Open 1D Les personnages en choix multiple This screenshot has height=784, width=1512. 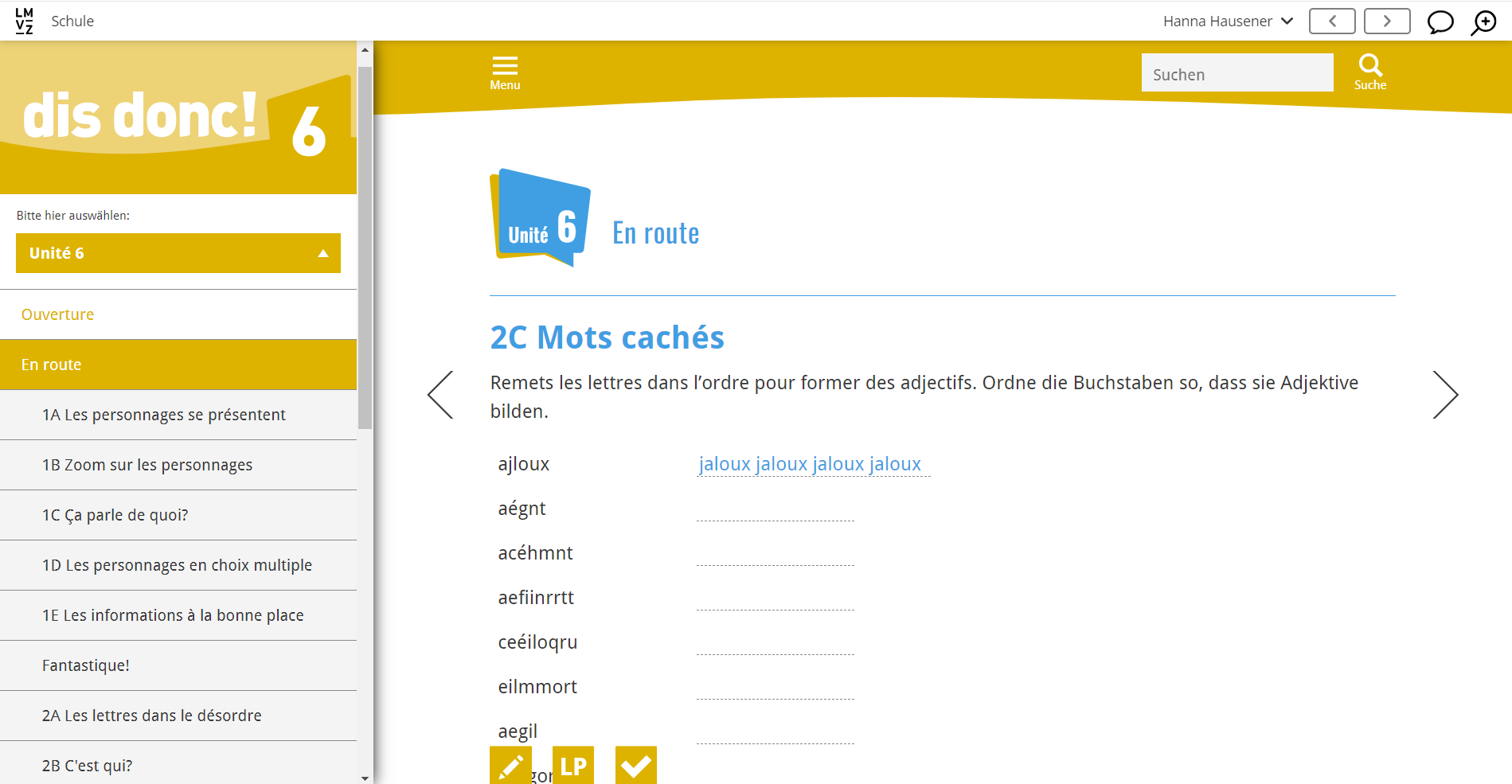pos(178,565)
